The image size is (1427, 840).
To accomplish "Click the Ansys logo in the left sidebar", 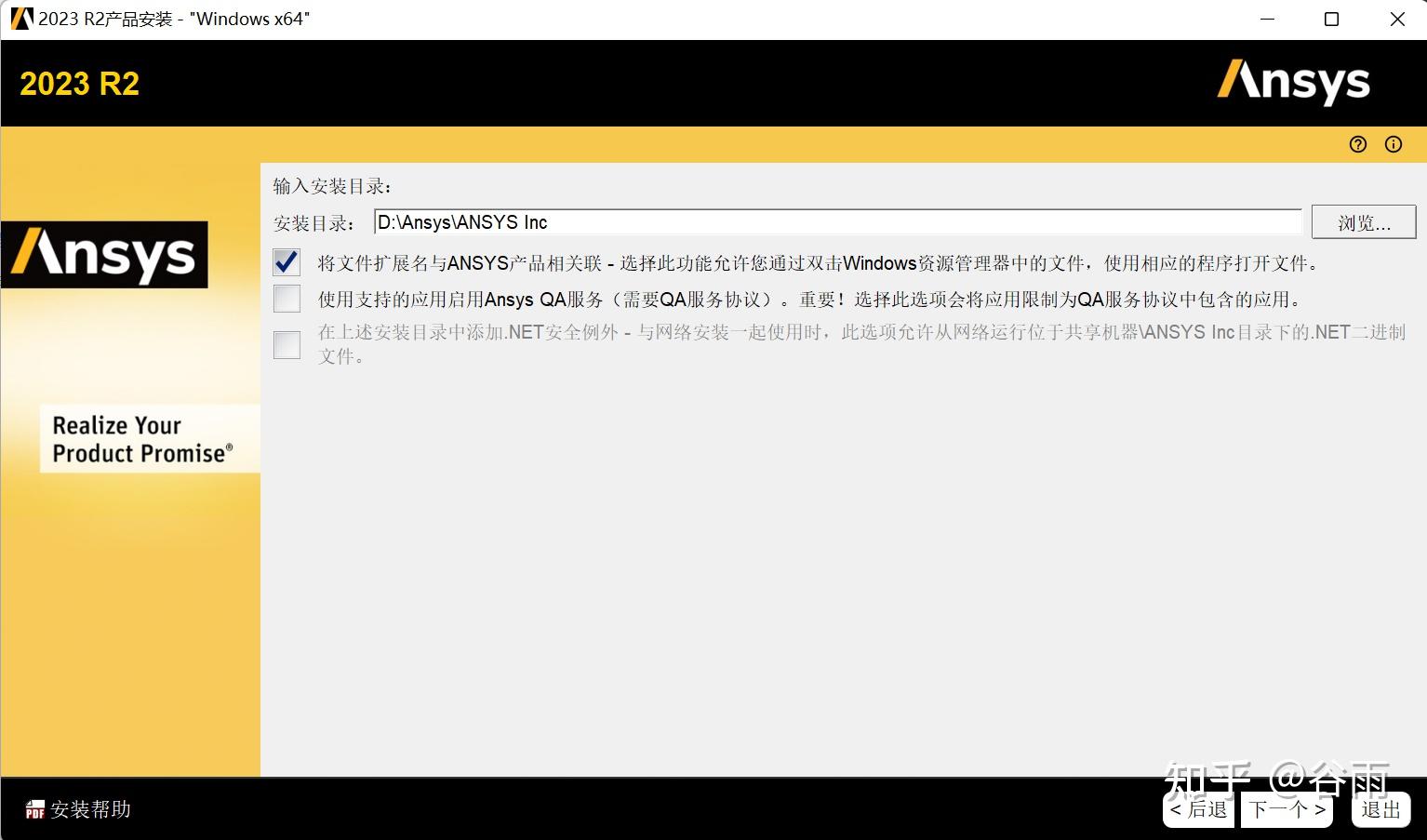I will (x=105, y=254).
